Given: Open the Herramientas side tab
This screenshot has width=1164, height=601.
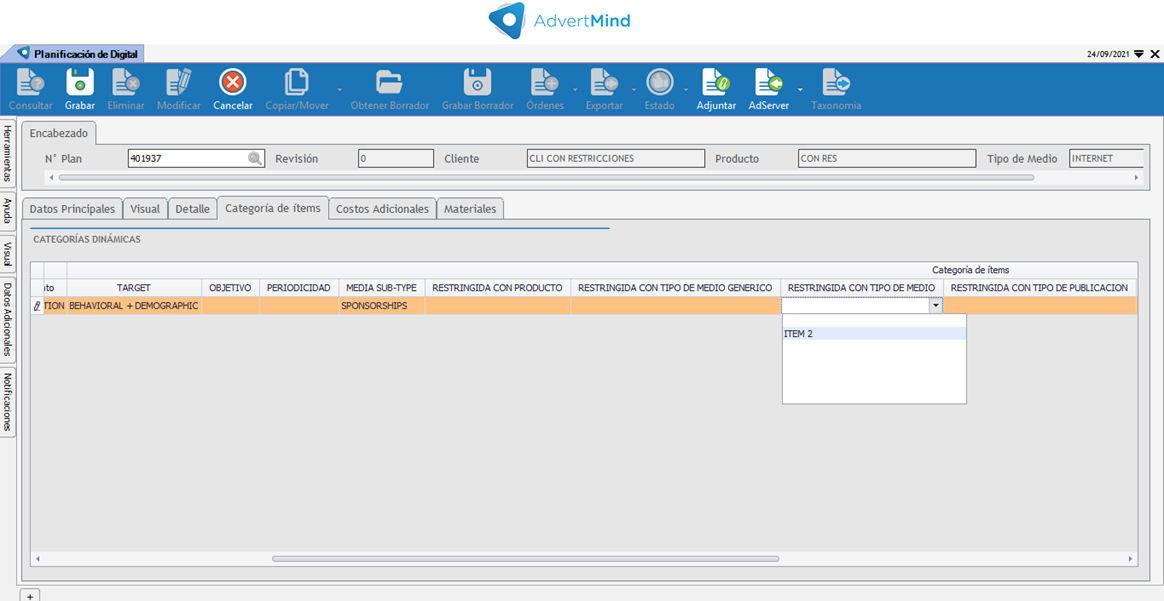Looking at the screenshot, I should click(7, 154).
